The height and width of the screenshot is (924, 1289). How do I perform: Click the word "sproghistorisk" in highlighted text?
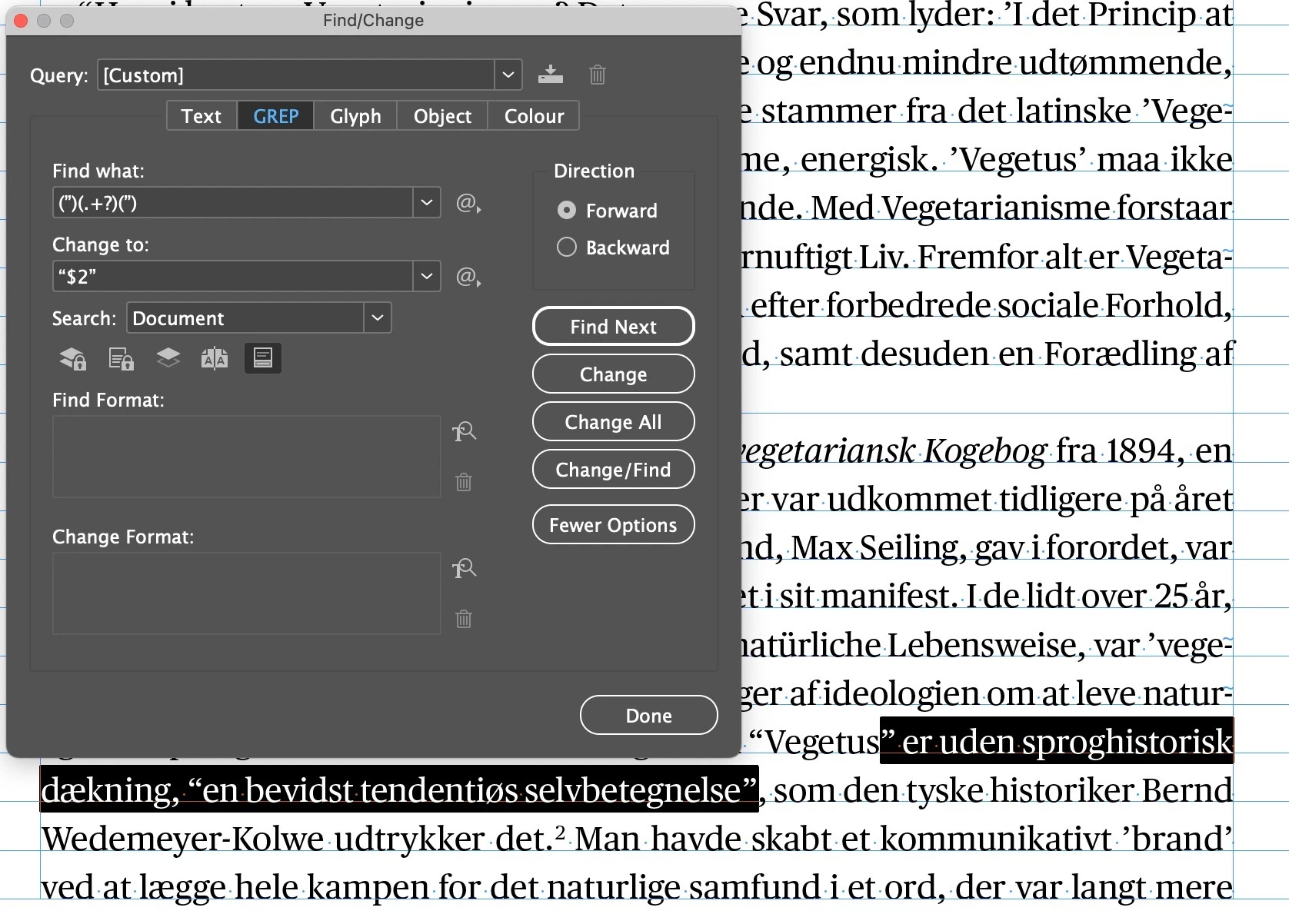pos(1127,743)
